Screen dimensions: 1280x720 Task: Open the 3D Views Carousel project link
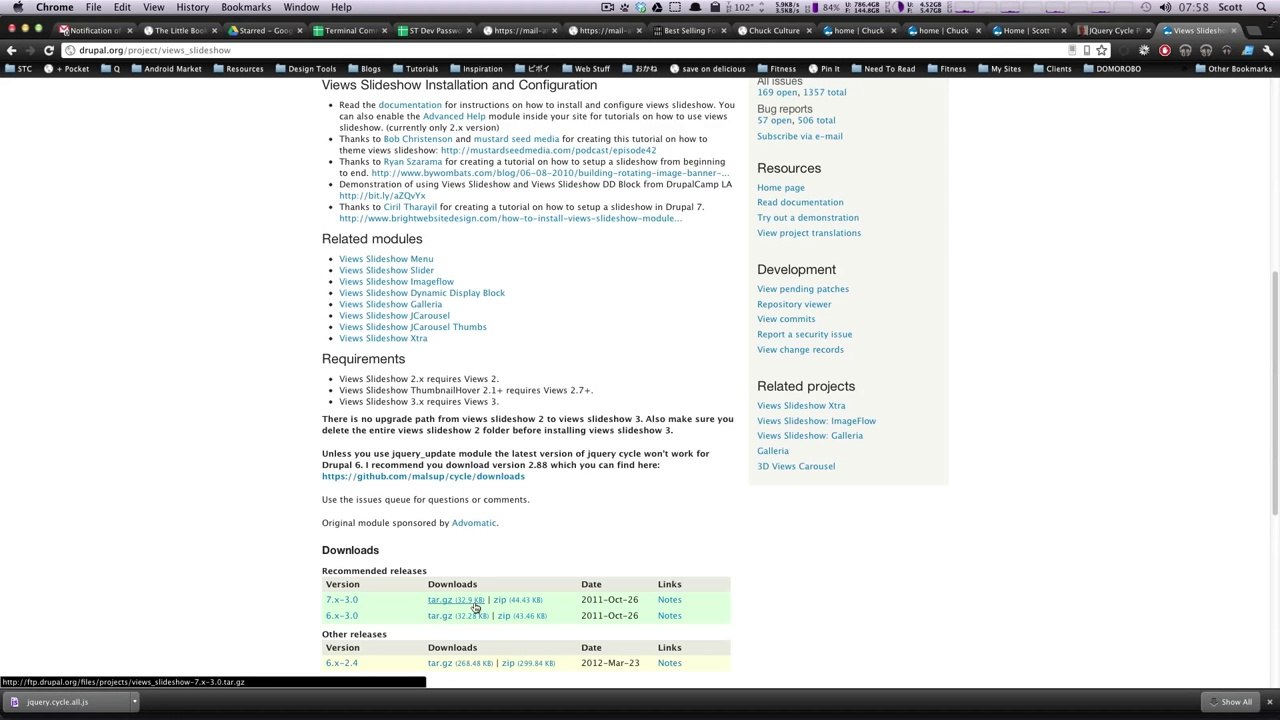tap(795, 466)
